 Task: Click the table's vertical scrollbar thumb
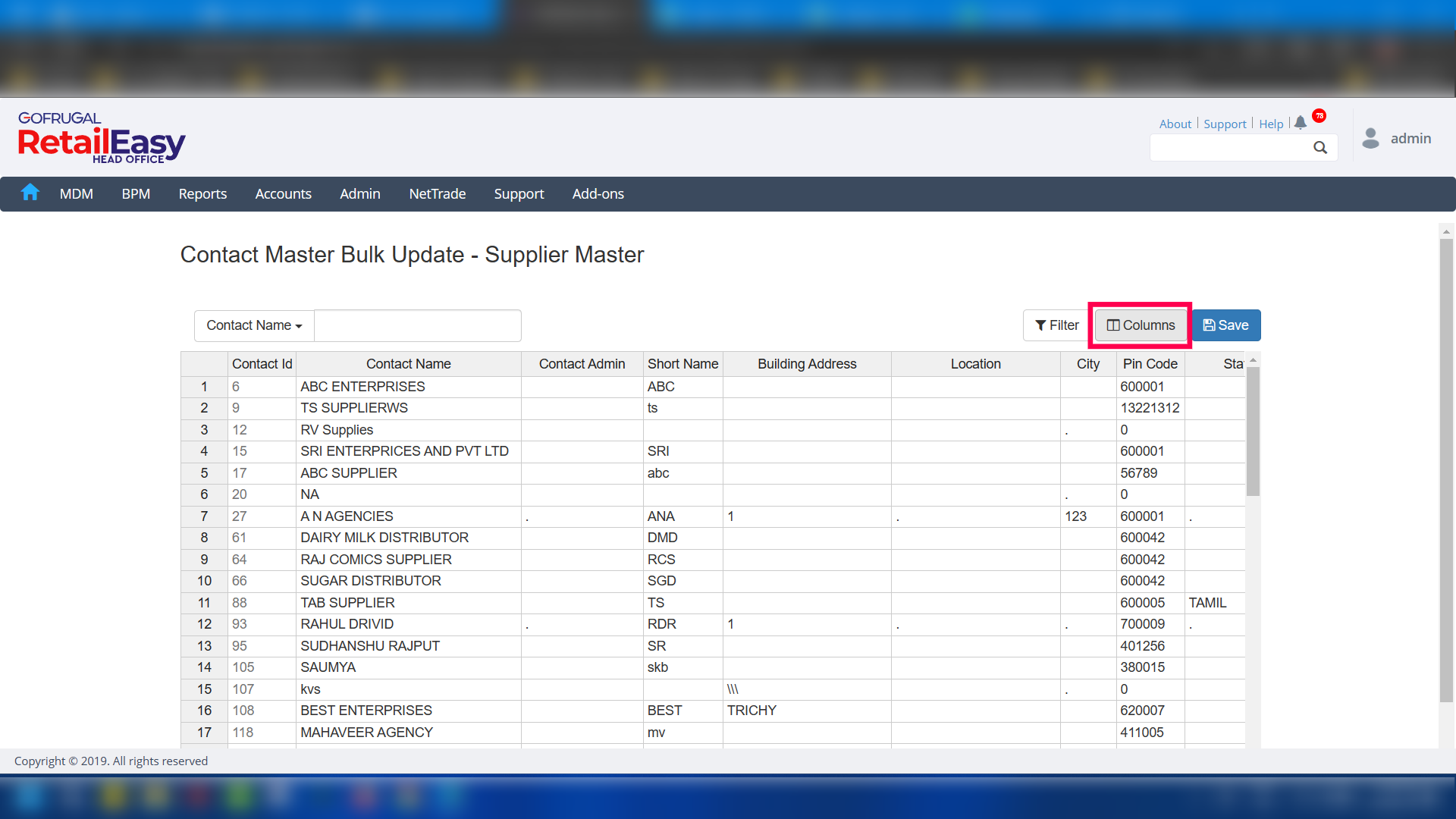[x=1253, y=432]
